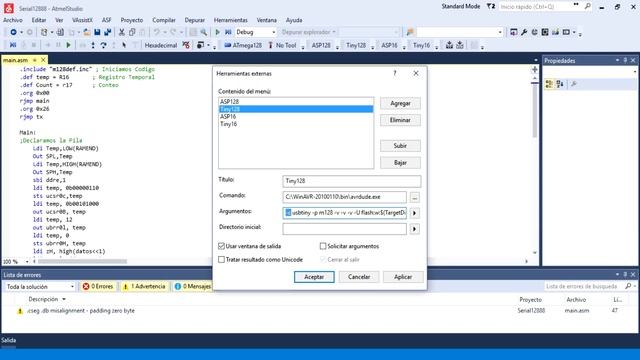
Task: Click the first device programming upload icon
Action: [x=449, y=45]
